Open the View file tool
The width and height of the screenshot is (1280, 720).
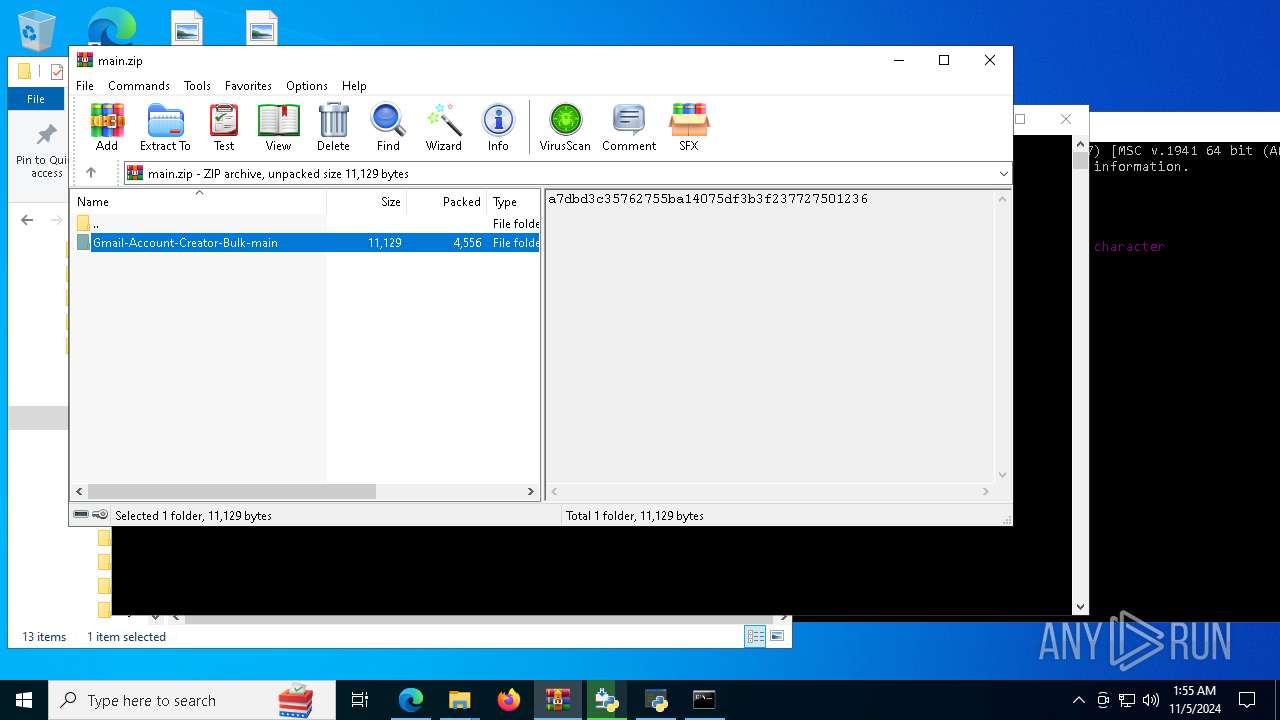(x=278, y=127)
